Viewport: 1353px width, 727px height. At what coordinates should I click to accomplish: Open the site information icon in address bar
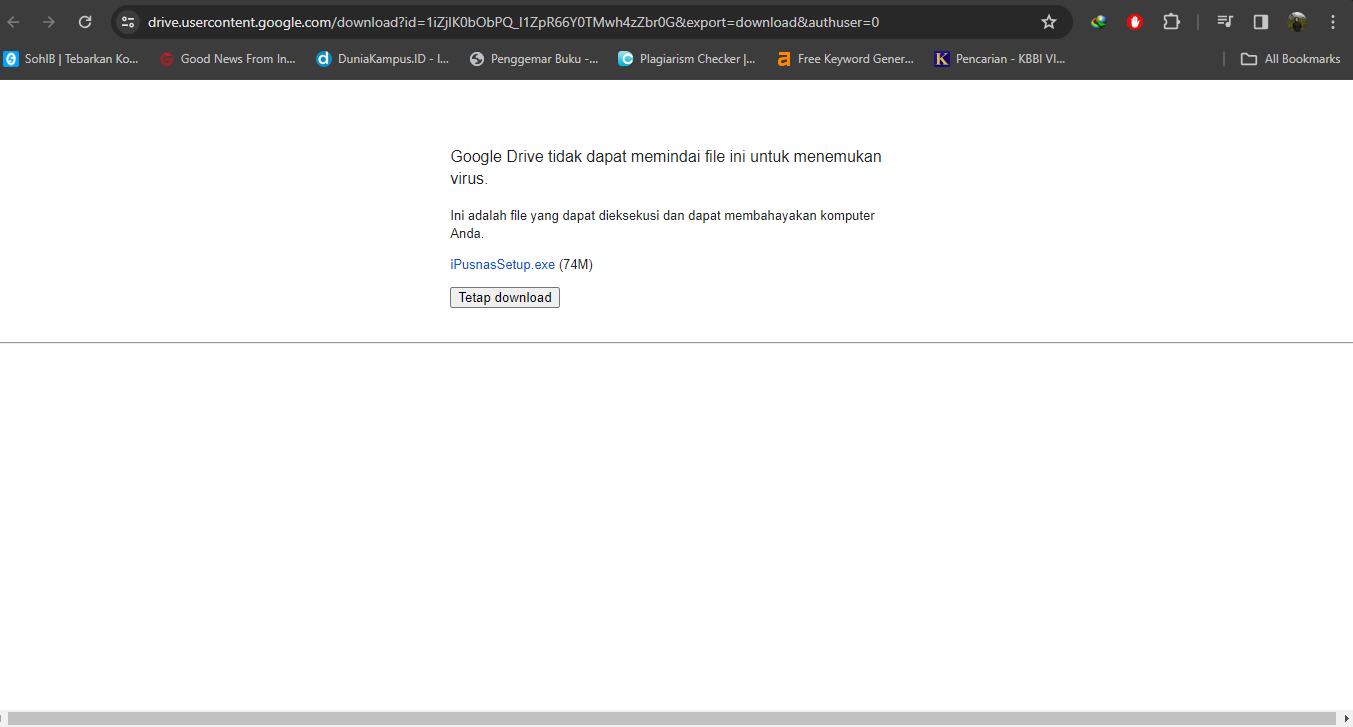[x=128, y=22]
